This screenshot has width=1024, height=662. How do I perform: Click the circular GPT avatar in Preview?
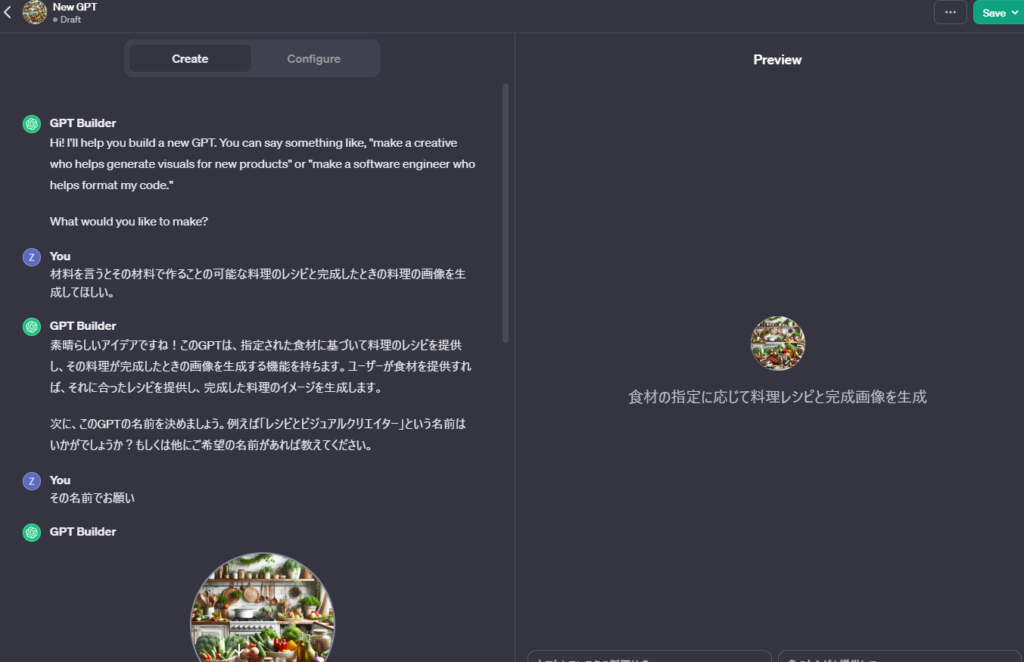[777, 344]
